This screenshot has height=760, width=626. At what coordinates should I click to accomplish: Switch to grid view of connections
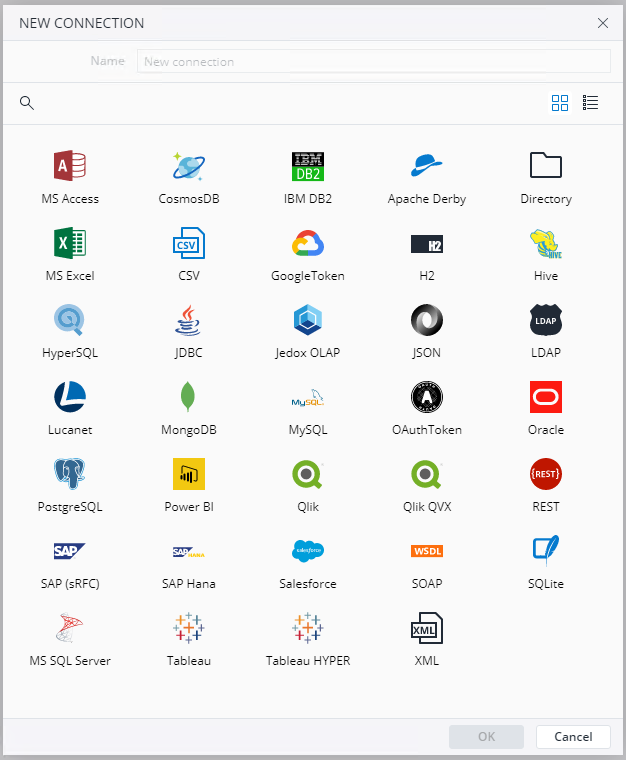click(560, 103)
